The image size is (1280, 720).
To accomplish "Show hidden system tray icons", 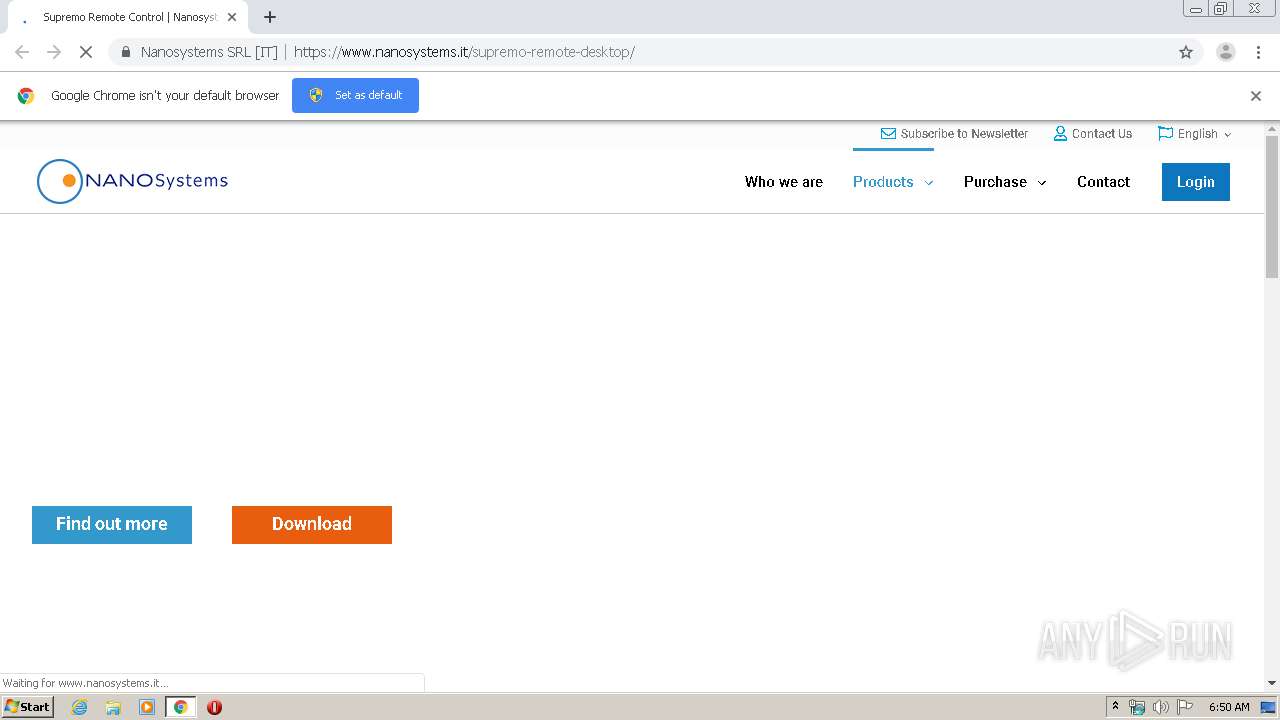I will [x=1115, y=707].
